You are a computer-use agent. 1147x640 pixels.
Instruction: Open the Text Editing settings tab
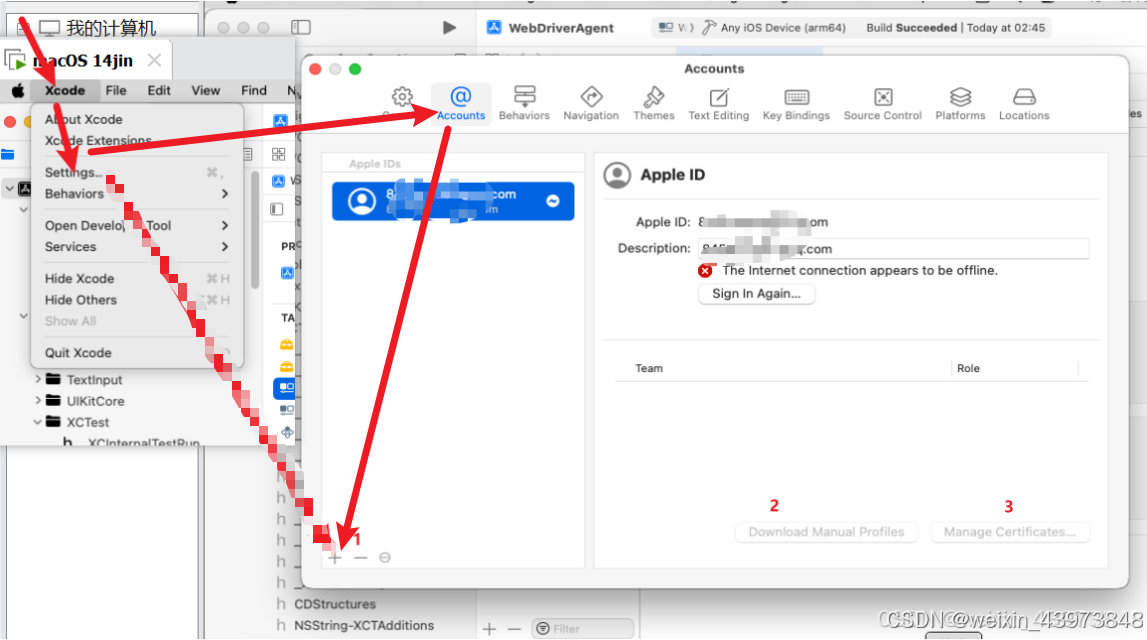[718, 102]
